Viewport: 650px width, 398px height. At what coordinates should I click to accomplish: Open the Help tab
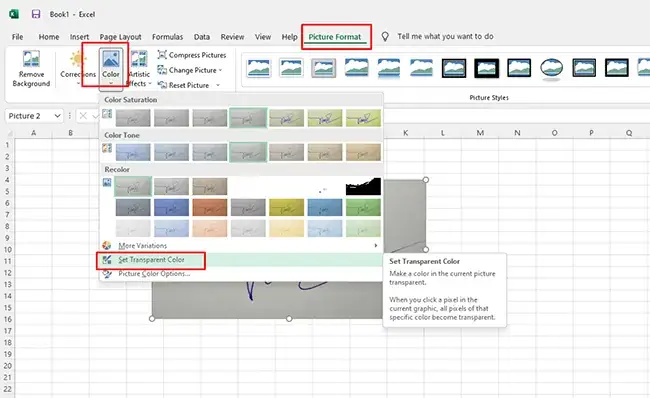pyautogui.click(x=290, y=36)
